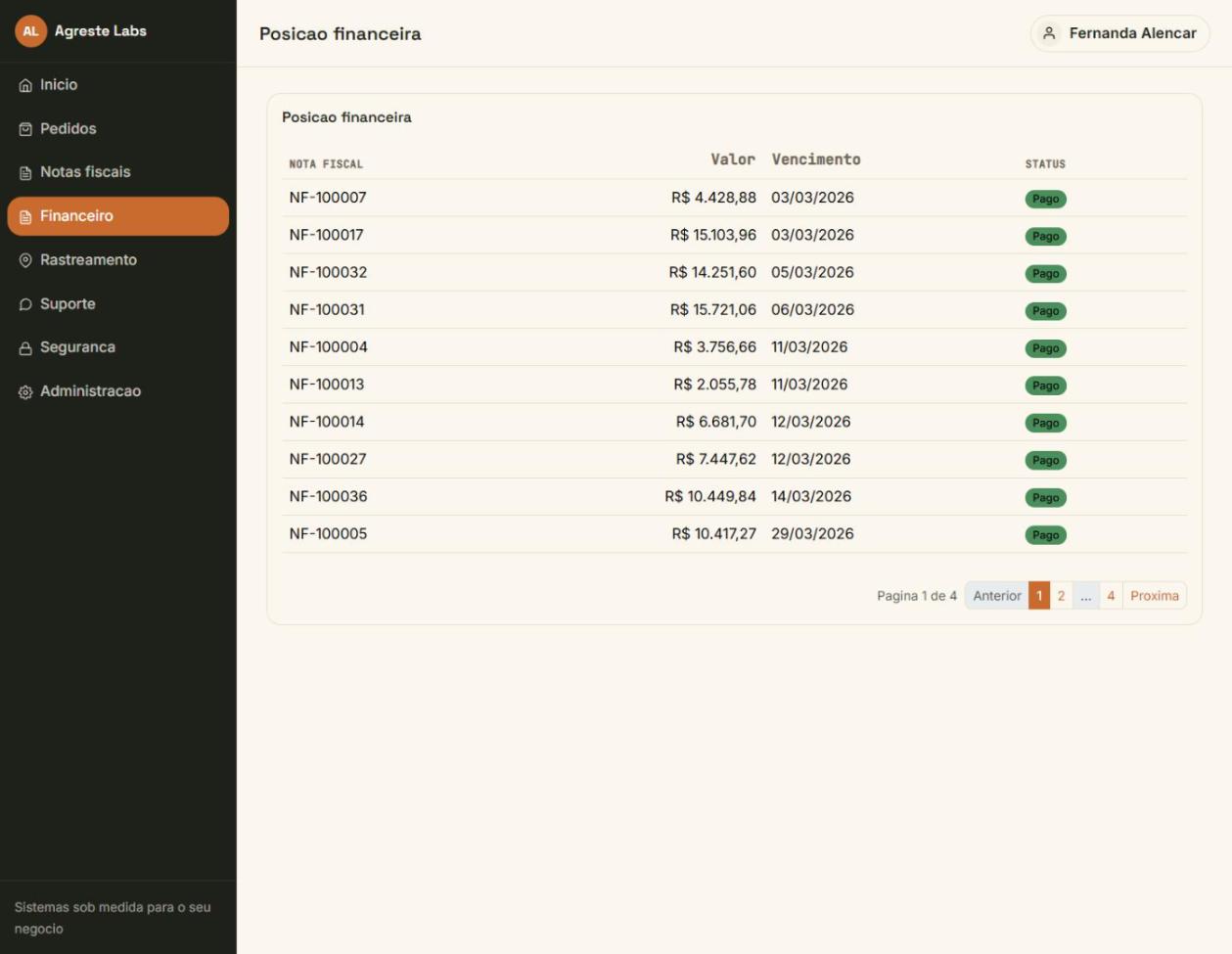Image resolution: width=1232 pixels, height=954 pixels.
Task: Click invoice NF-100027
Action: pyautogui.click(x=328, y=459)
